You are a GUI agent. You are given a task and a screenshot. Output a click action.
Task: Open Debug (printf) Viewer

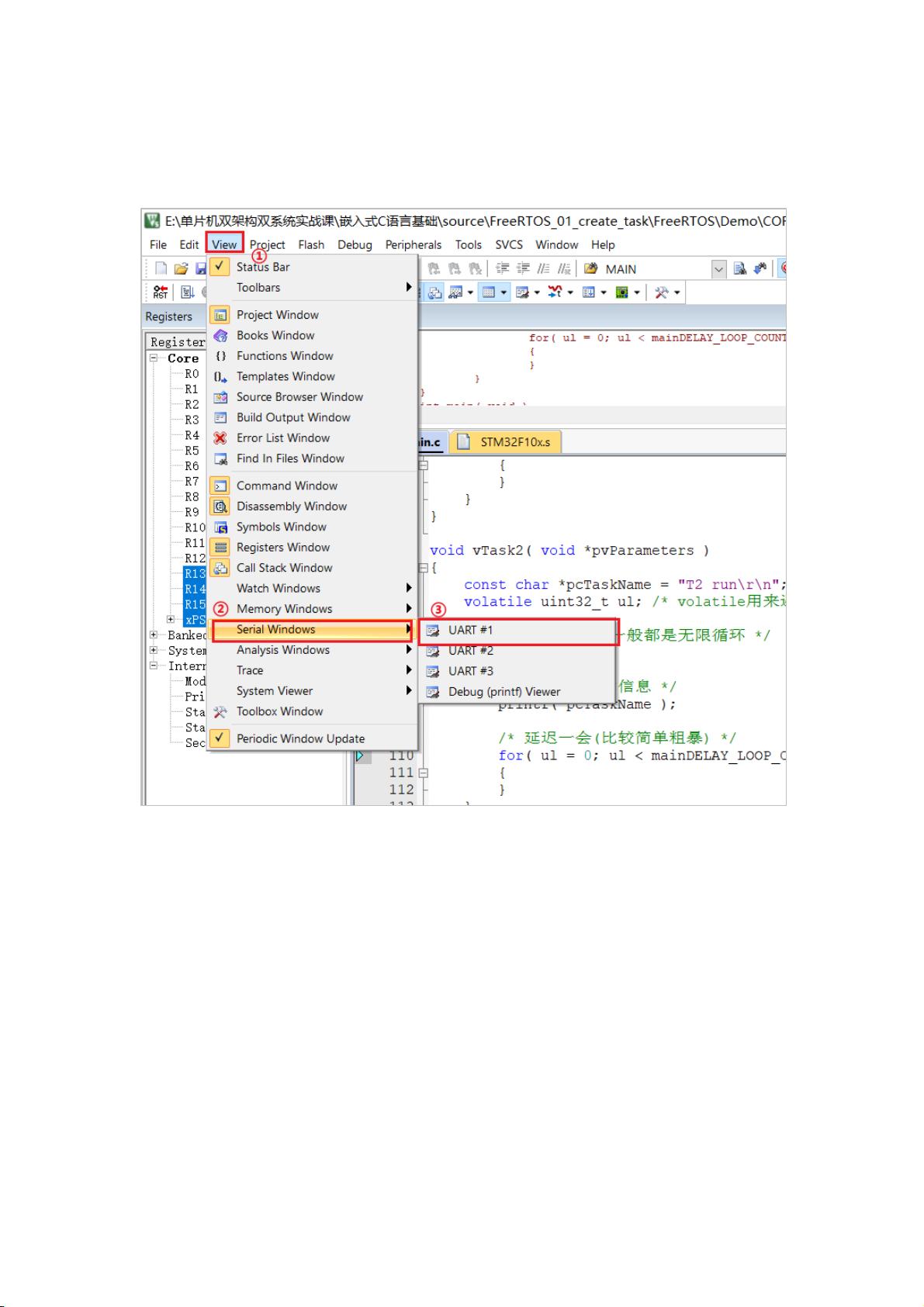coord(504,692)
